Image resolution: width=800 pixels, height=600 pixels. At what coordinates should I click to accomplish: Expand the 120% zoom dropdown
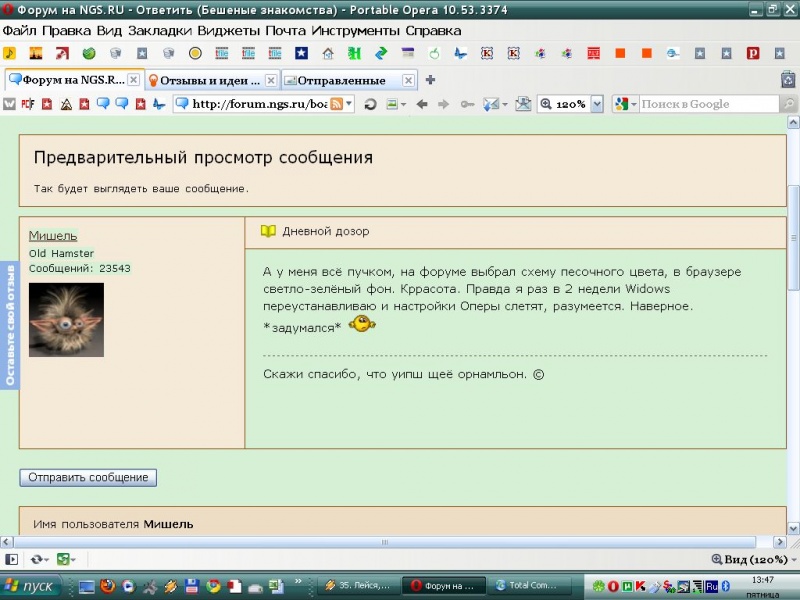(x=597, y=104)
